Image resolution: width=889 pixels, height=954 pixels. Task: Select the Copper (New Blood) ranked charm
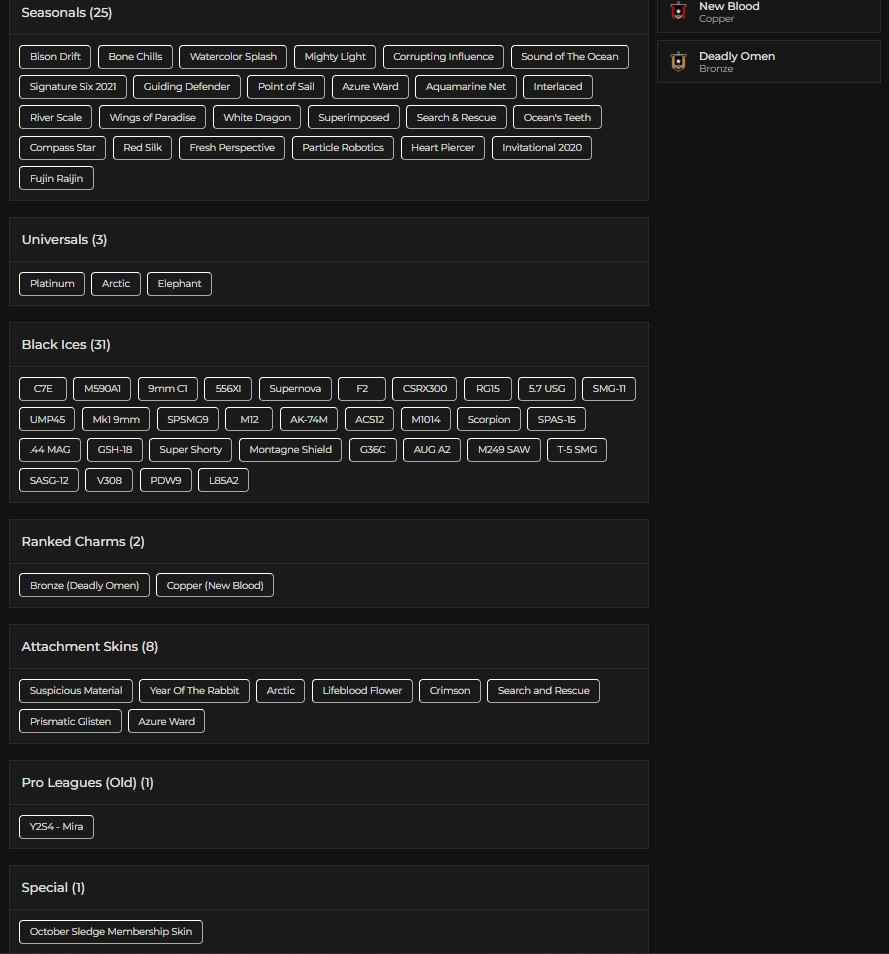click(x=215, y=585)
